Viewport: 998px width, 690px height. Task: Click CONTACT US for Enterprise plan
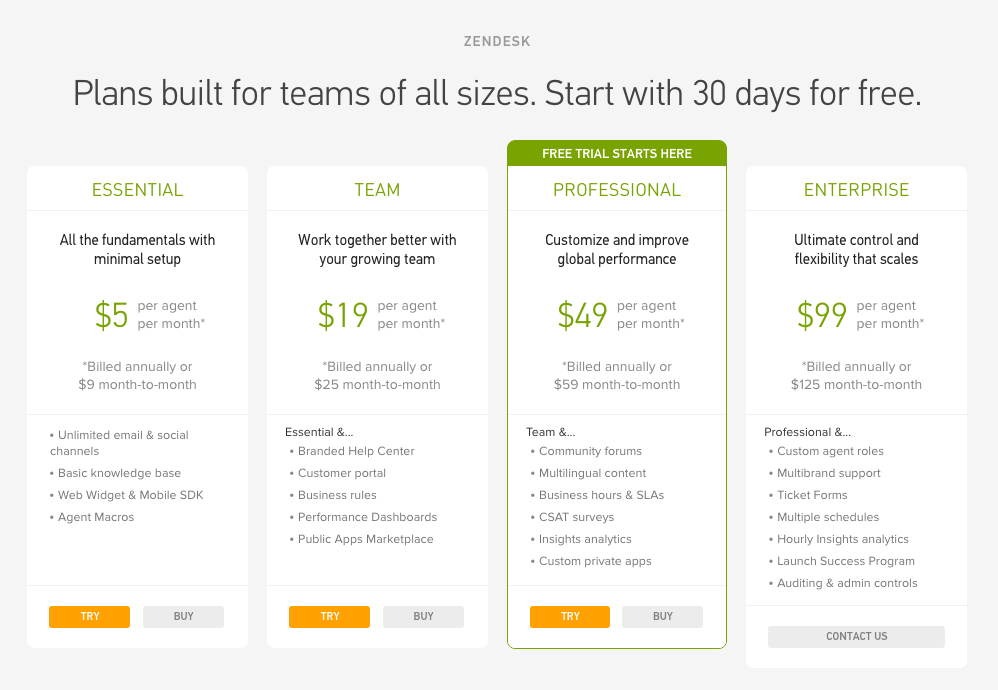(x=856, y=636)
